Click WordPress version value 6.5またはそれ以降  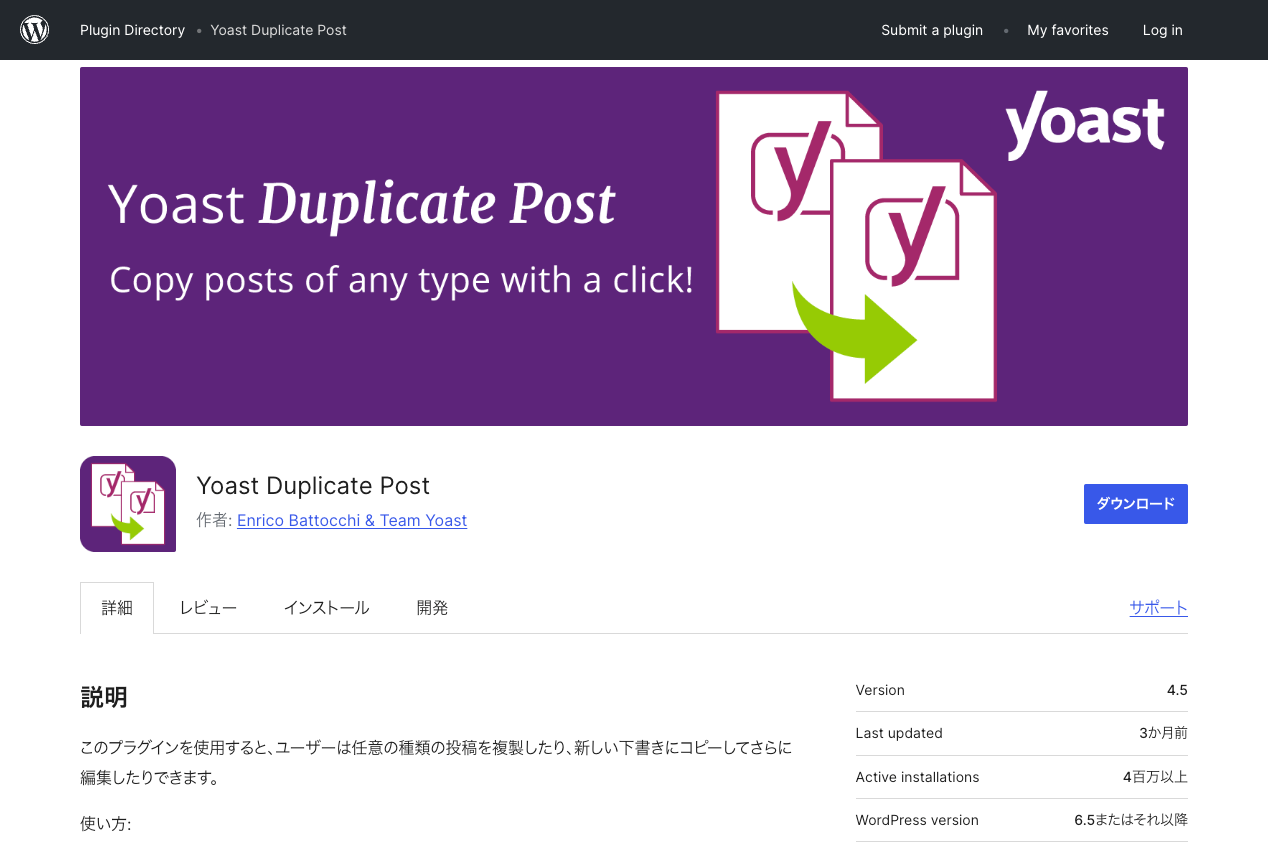coord(1131,820)
